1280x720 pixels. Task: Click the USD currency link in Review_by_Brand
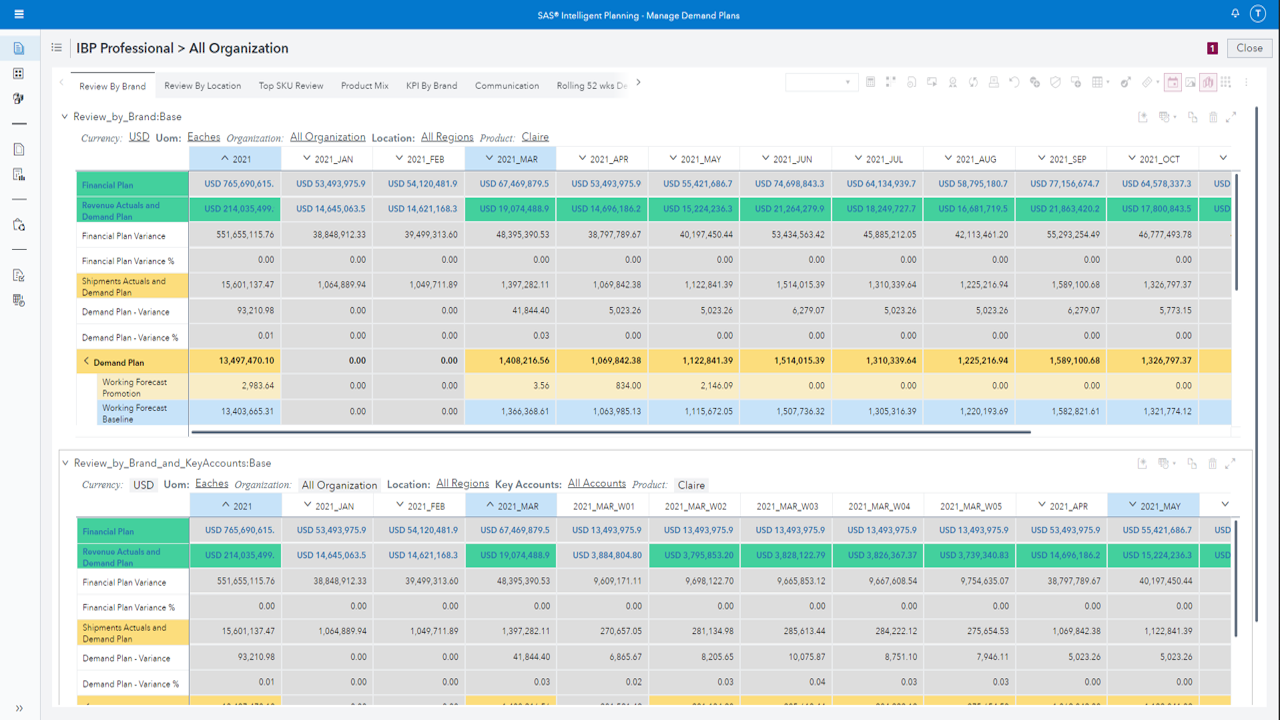pyautogui.click(x=139, y=137)
